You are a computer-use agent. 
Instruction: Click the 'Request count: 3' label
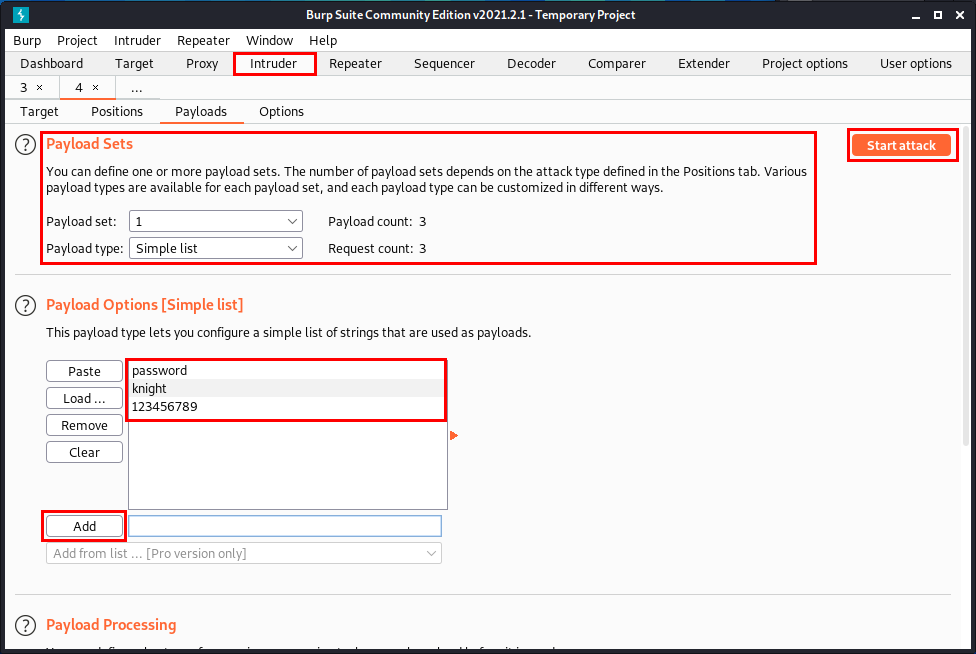pos(377,248)
